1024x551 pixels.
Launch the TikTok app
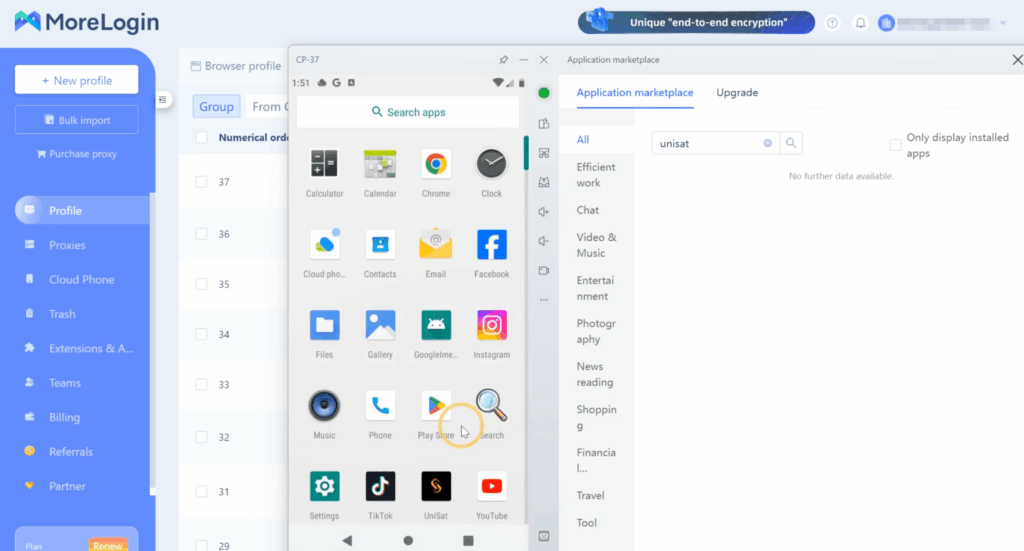point(380,487)
